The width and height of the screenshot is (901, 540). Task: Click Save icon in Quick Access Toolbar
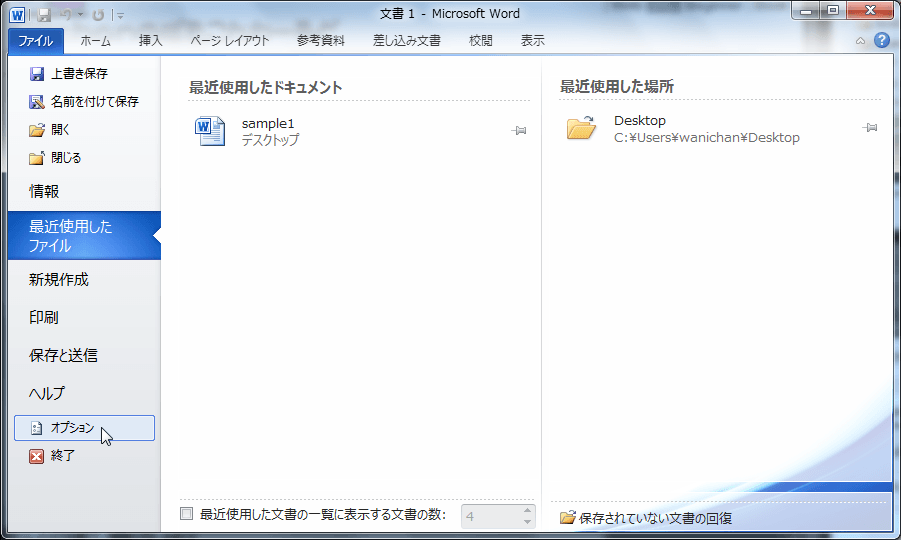pyautogui.click(x=44, y=15)
